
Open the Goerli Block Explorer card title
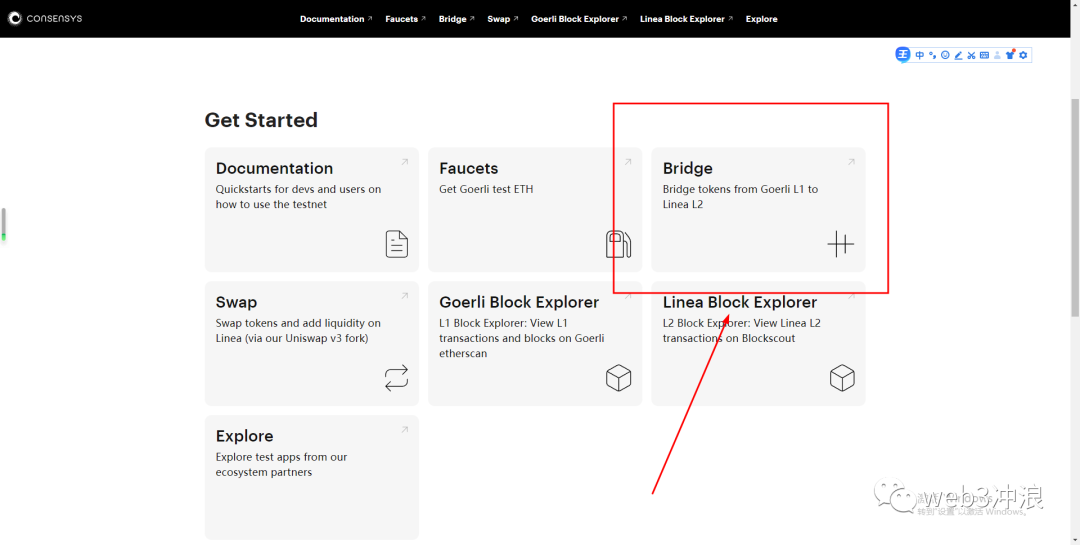tap(519, 302)
